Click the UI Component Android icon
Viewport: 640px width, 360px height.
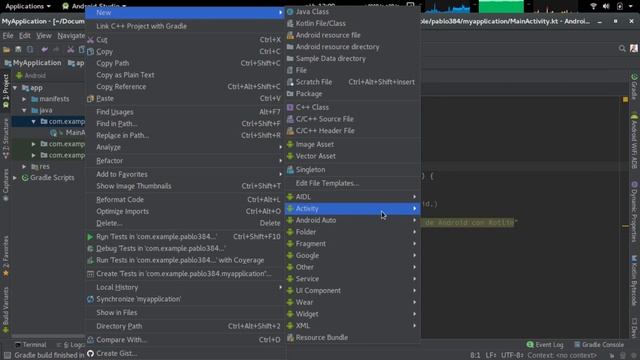[x=290, y=291]
